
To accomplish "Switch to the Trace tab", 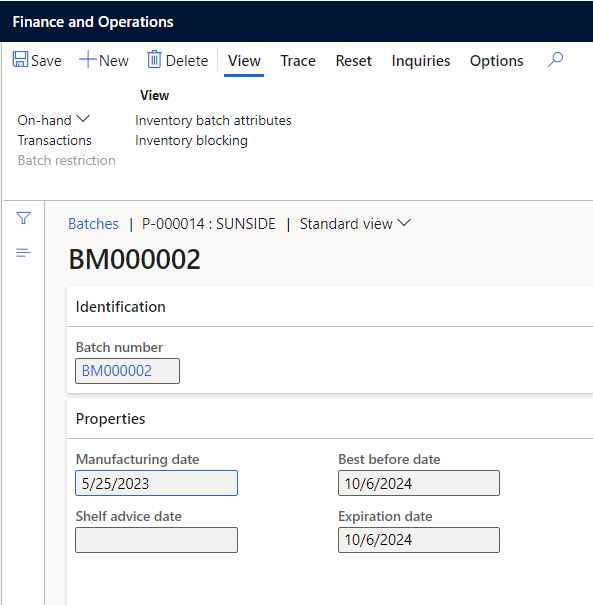I will [298, 61].
